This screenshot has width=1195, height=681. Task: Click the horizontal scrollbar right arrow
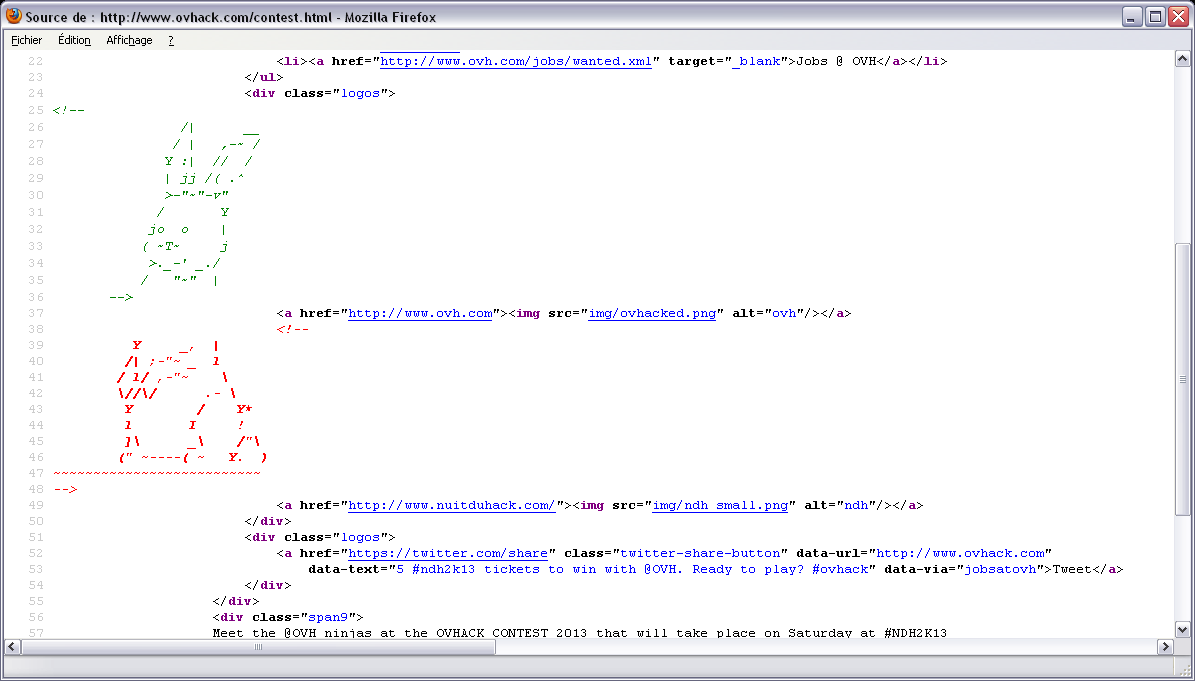[1165, 647]
